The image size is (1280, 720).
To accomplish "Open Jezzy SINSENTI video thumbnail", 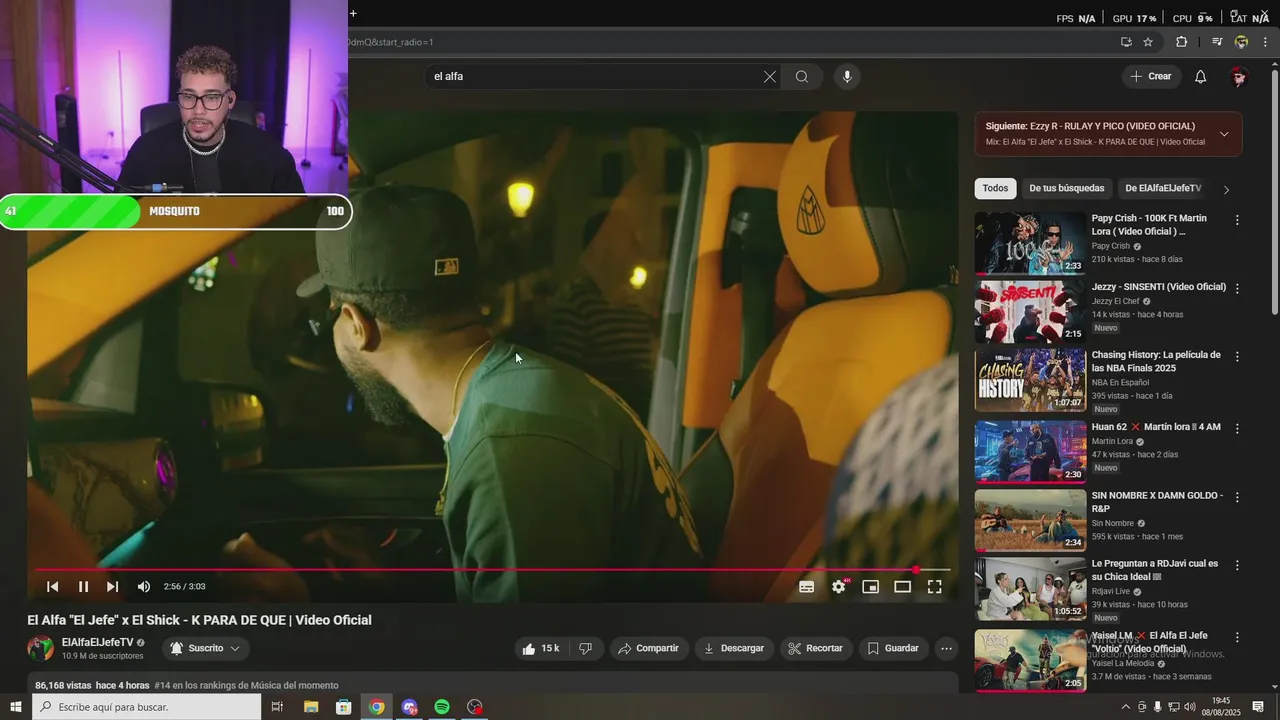I will click(1030, 312).
